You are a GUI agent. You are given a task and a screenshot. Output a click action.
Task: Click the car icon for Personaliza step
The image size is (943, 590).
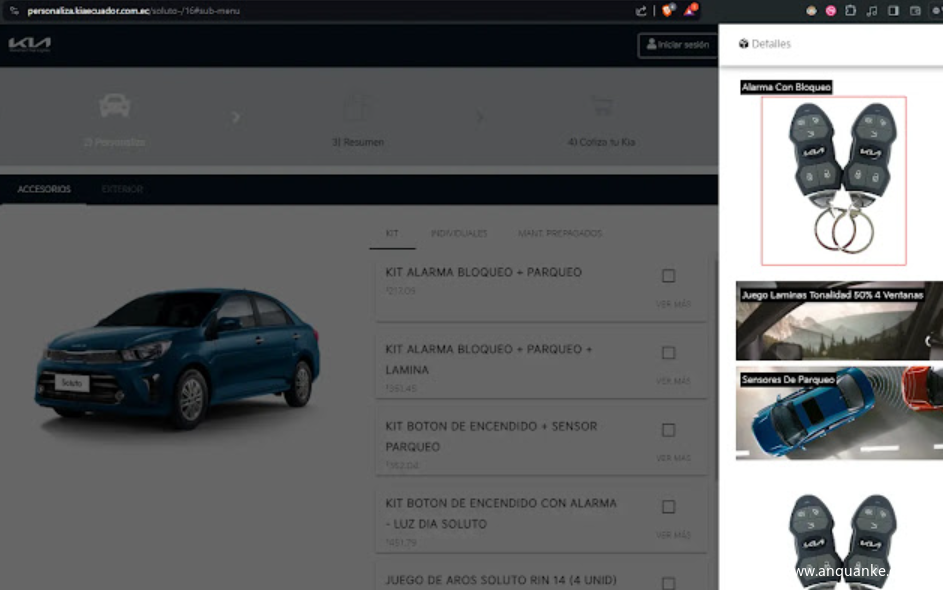pyautogui.click(x=115, y=105)
